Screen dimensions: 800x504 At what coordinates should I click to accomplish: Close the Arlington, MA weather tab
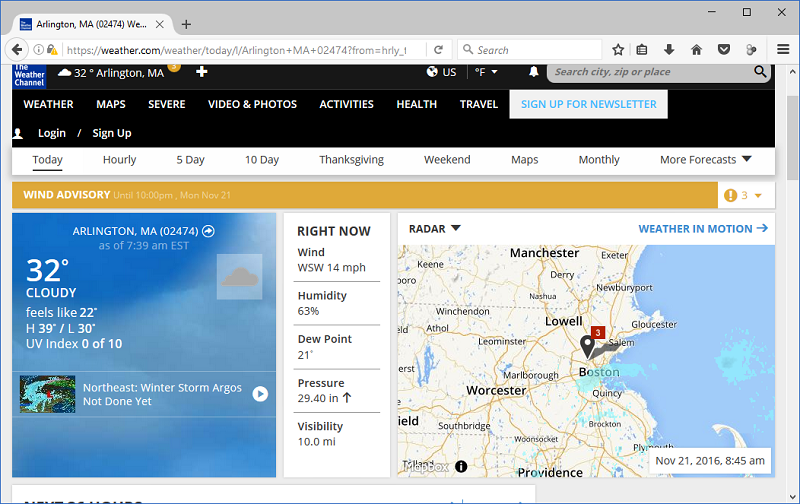[160, 24]
